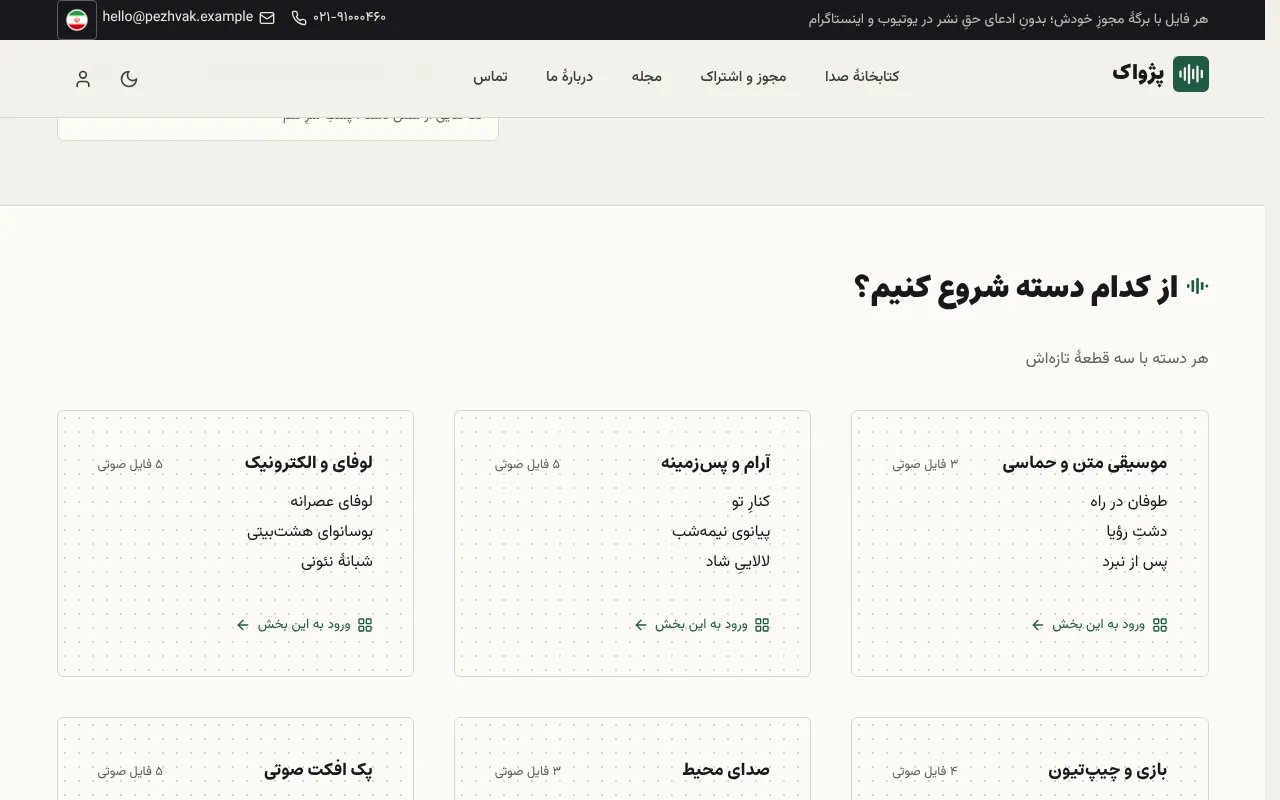Open the تماس menu item
Image resolution: width=1280 pixels, height=800 pixels.
(490, 77)
